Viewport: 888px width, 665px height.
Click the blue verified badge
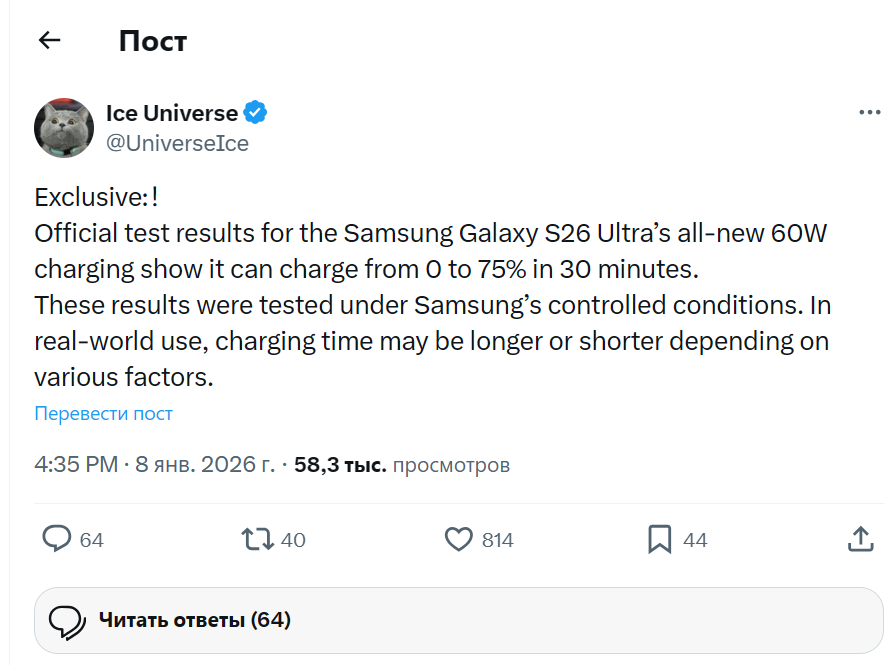point(256,113)
